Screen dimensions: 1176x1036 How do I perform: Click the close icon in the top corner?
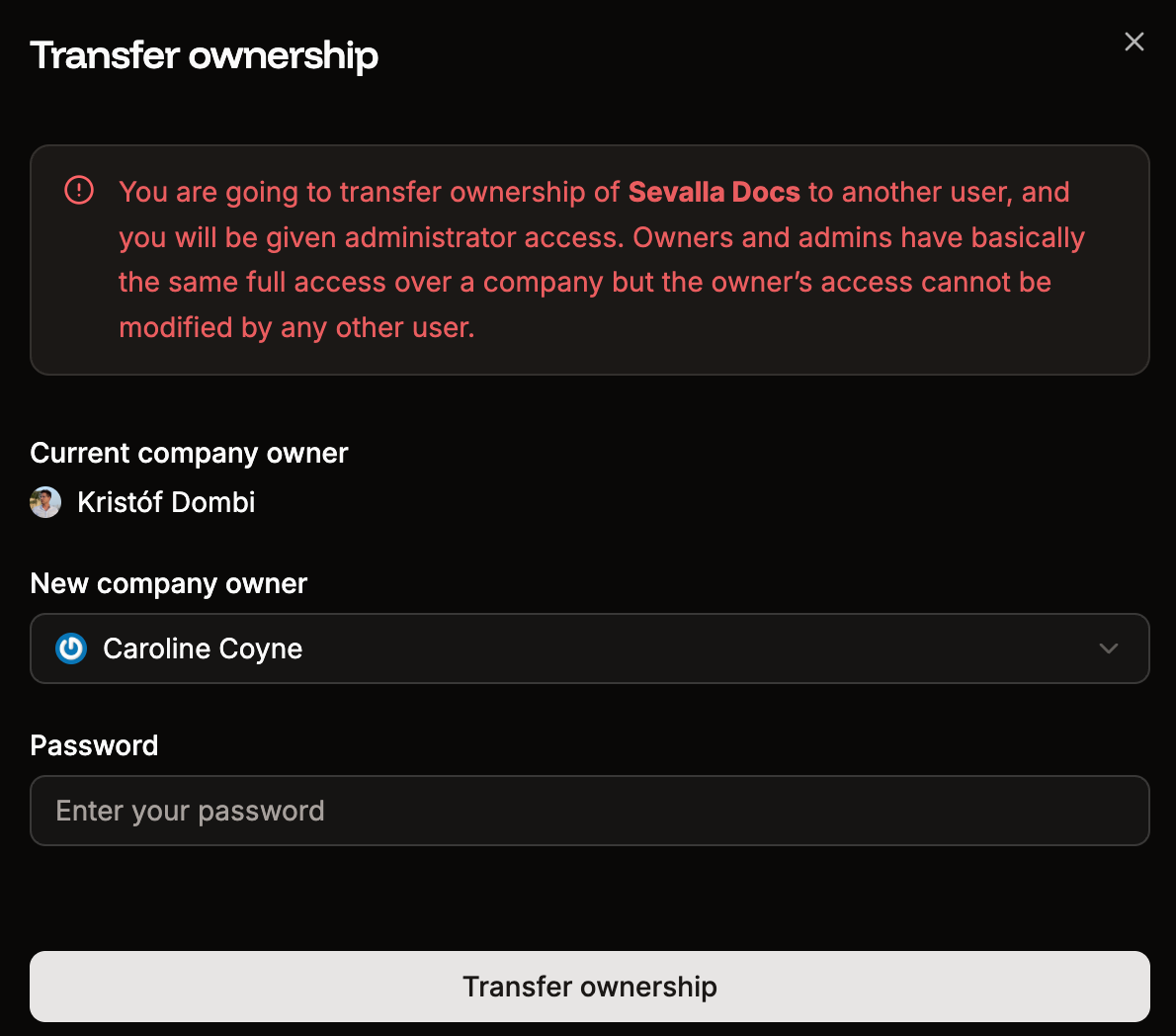(x=1134, y=42)
